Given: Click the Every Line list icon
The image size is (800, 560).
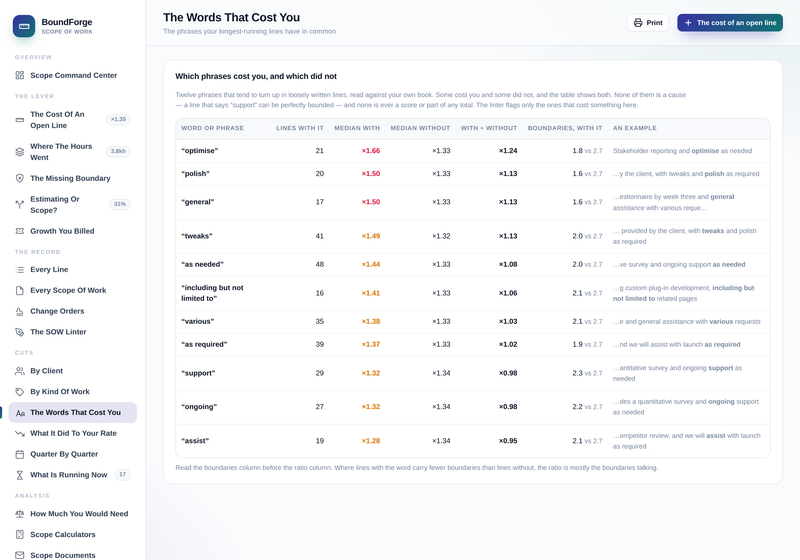Looking at the screenshot, I should (19, 269).
